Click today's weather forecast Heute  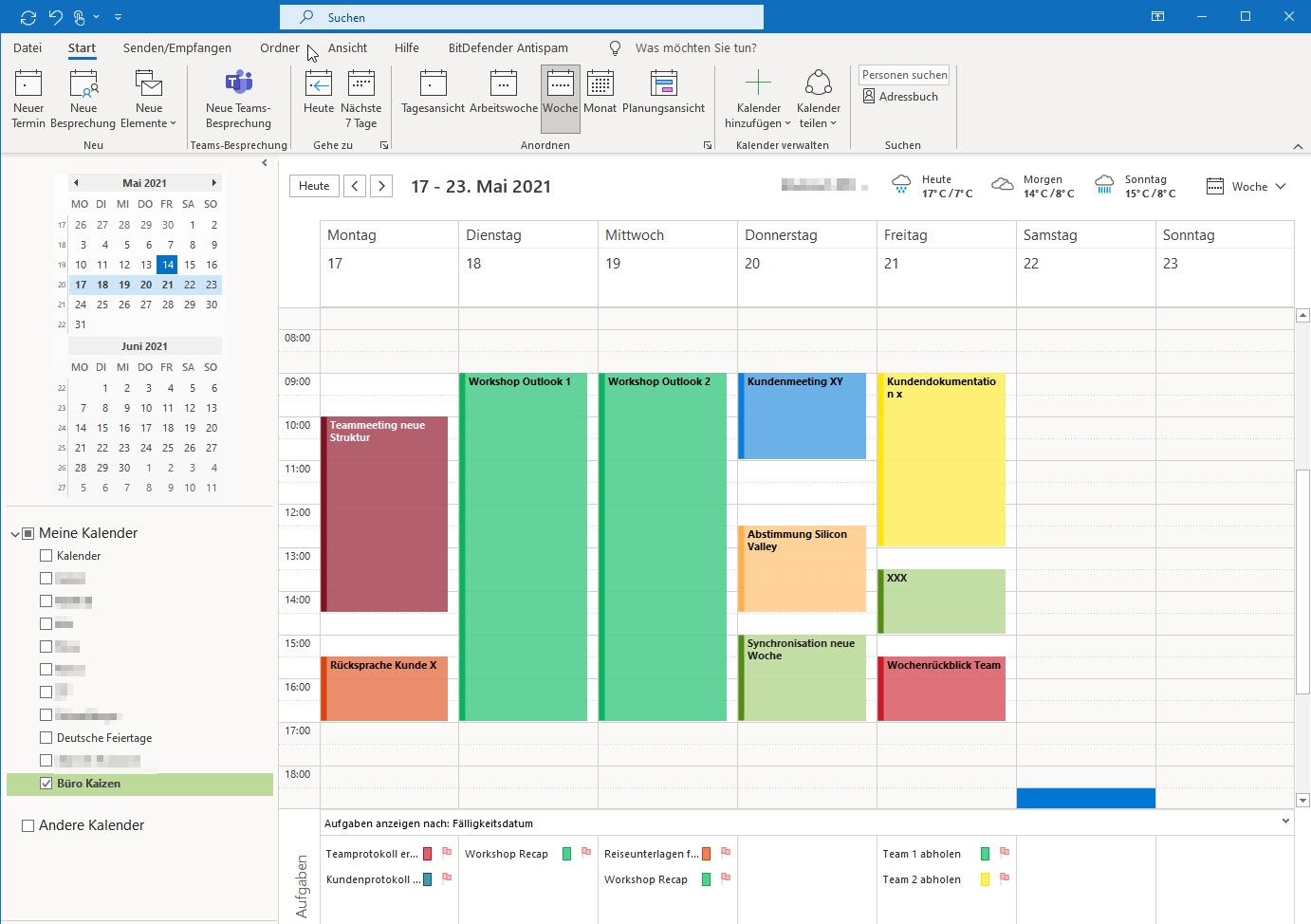[932, 186]
